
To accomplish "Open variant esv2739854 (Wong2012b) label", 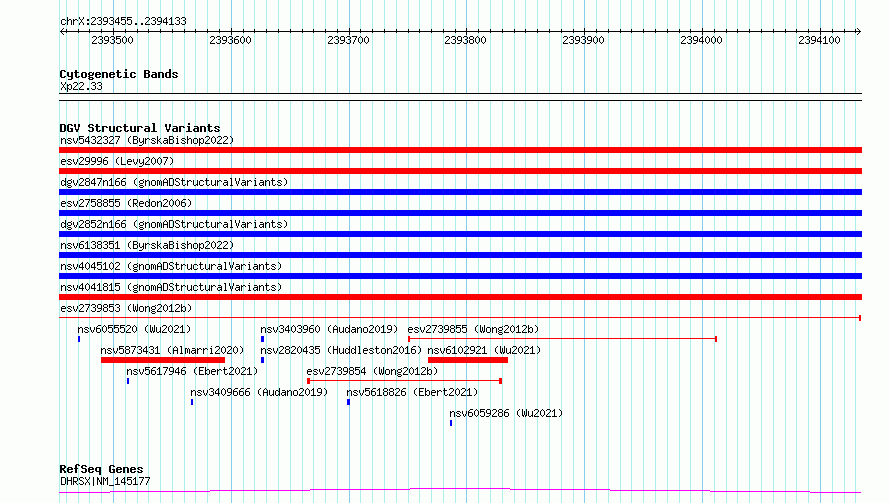I will click(x=372, y=371).
